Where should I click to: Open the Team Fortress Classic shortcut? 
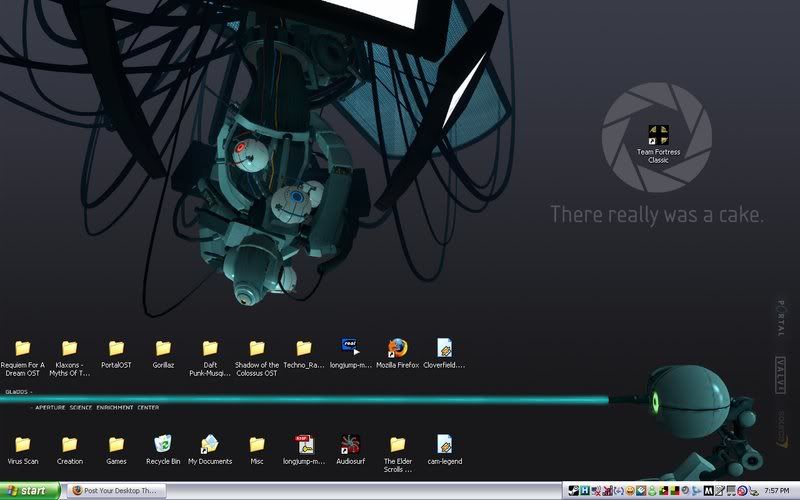coord(657,133)
